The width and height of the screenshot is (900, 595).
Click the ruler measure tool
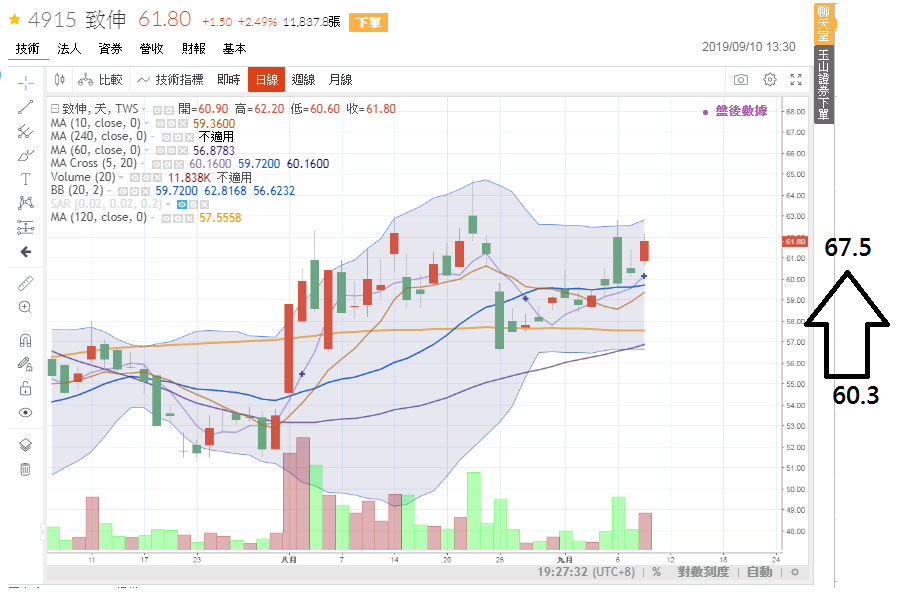pyautogui.click(x=26, y=284)
